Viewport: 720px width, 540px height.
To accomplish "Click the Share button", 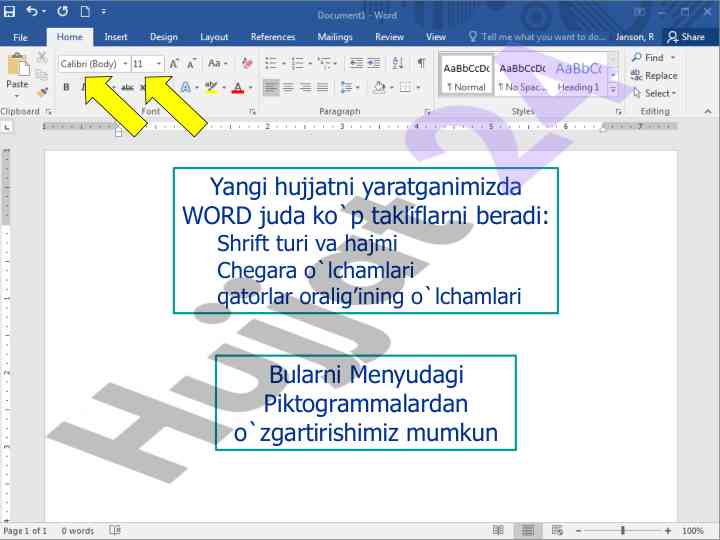I will point(686,37).
